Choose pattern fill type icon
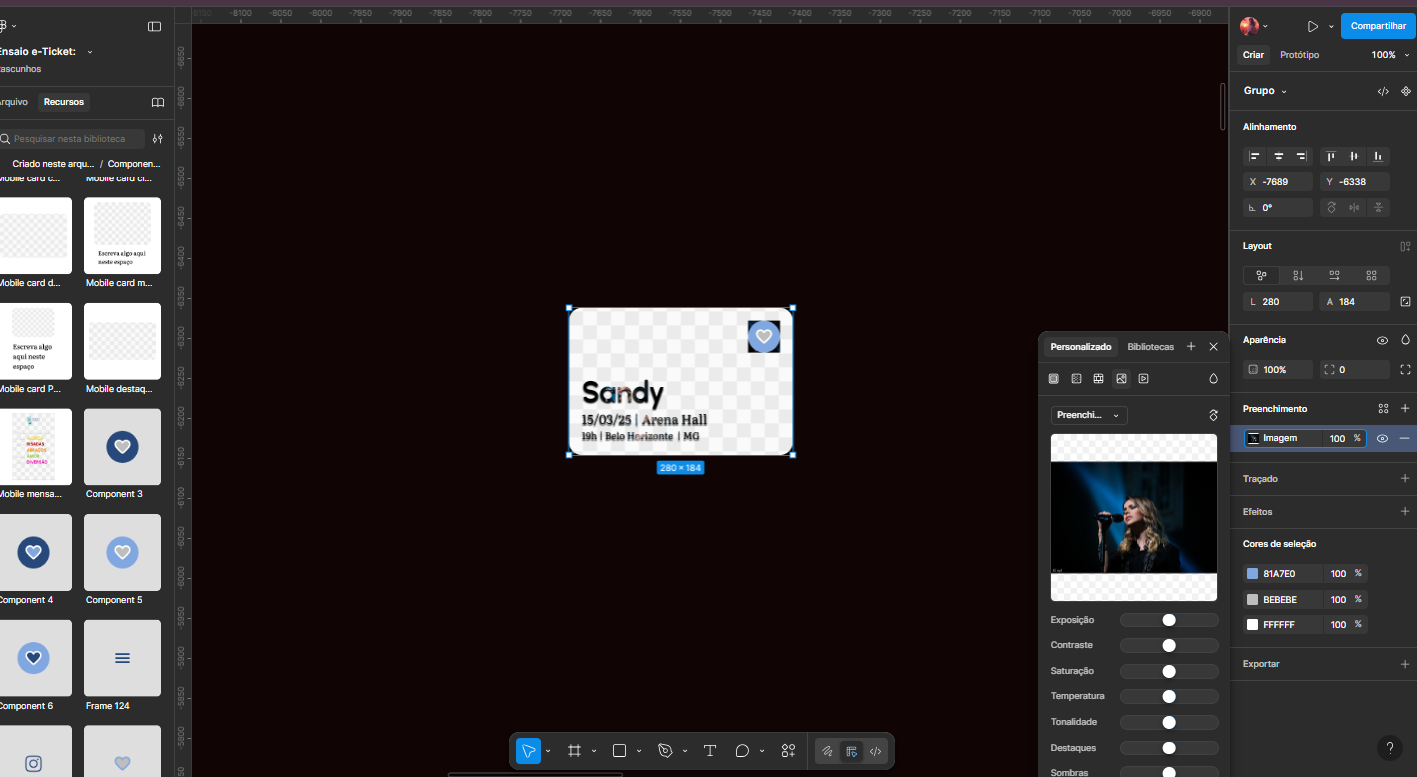This screenshot has width=1417, height=777. click(1098, 379)
